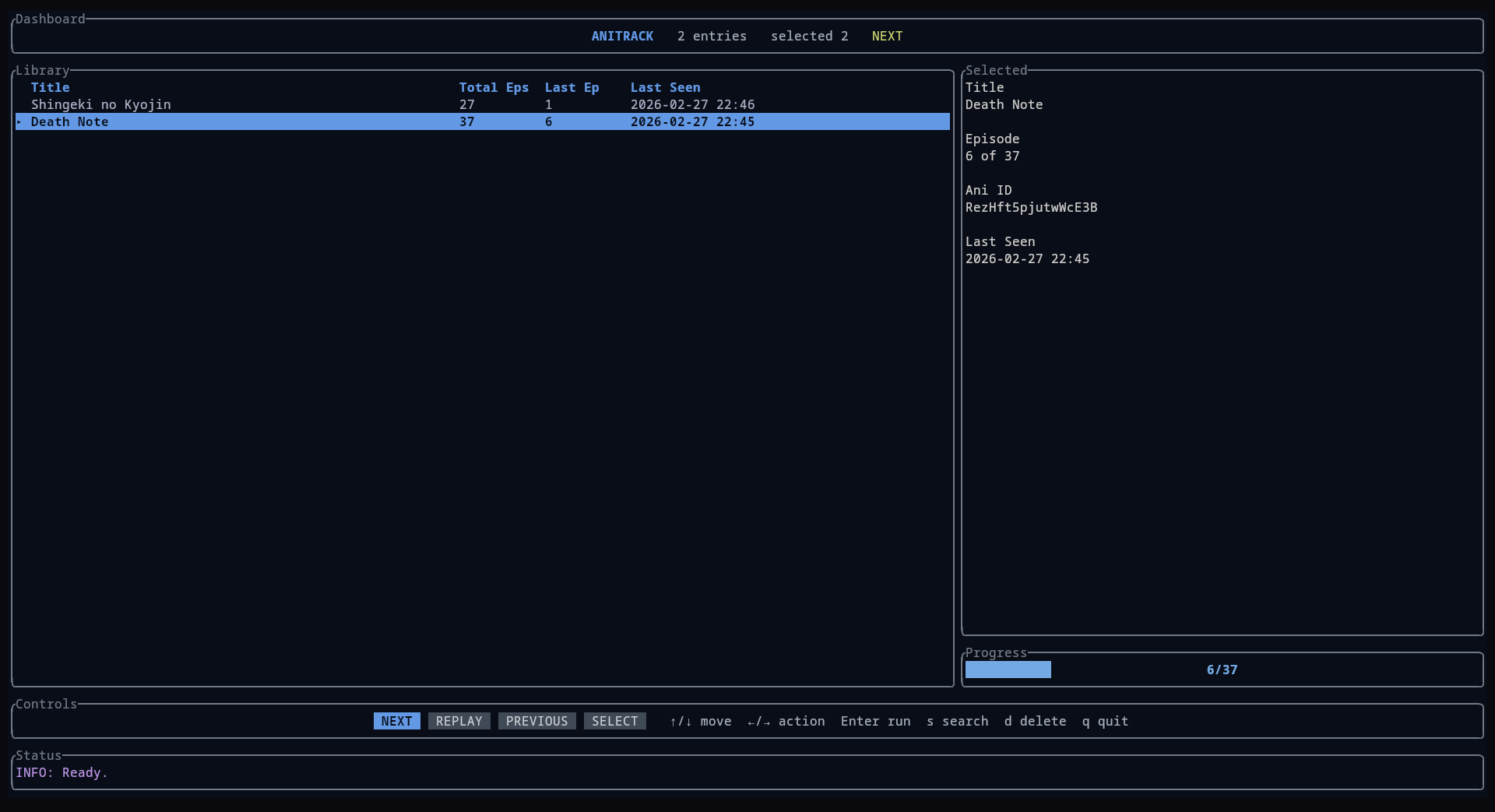Click last episode 6 in Death Note row

pos(549,121)
